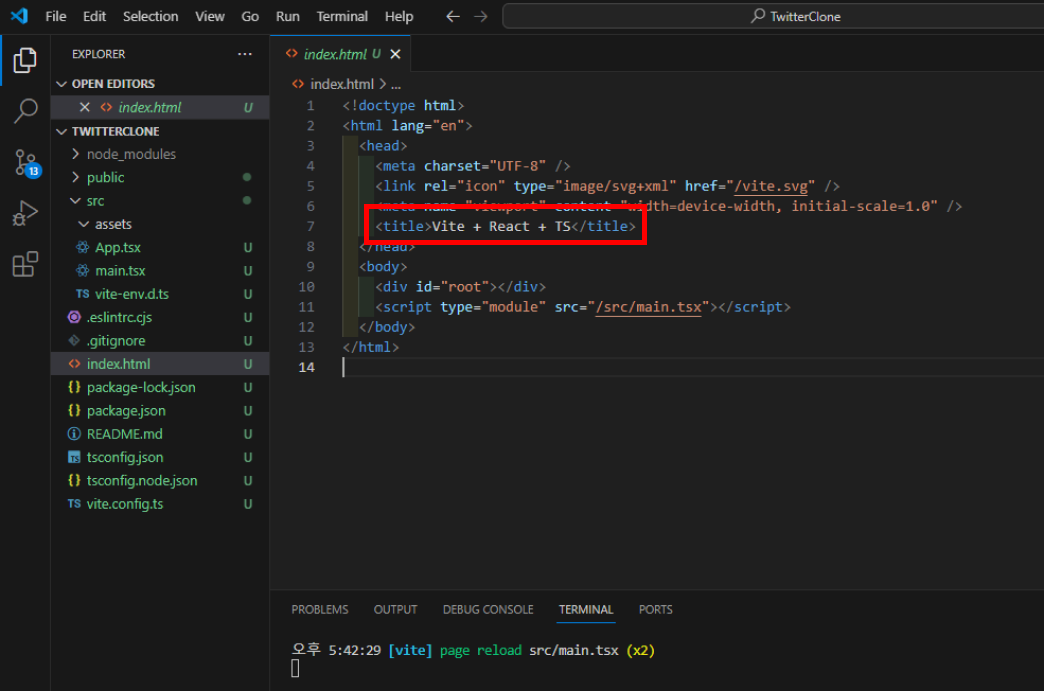
Task: Open package.json from the file tree
Action: click(x=126, y=410)
